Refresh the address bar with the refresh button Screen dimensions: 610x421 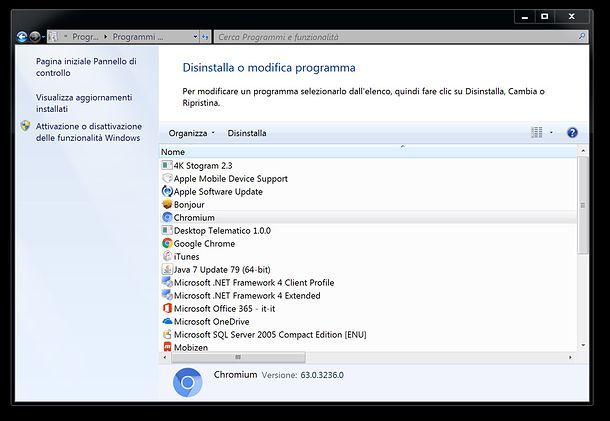pos(205,37)
